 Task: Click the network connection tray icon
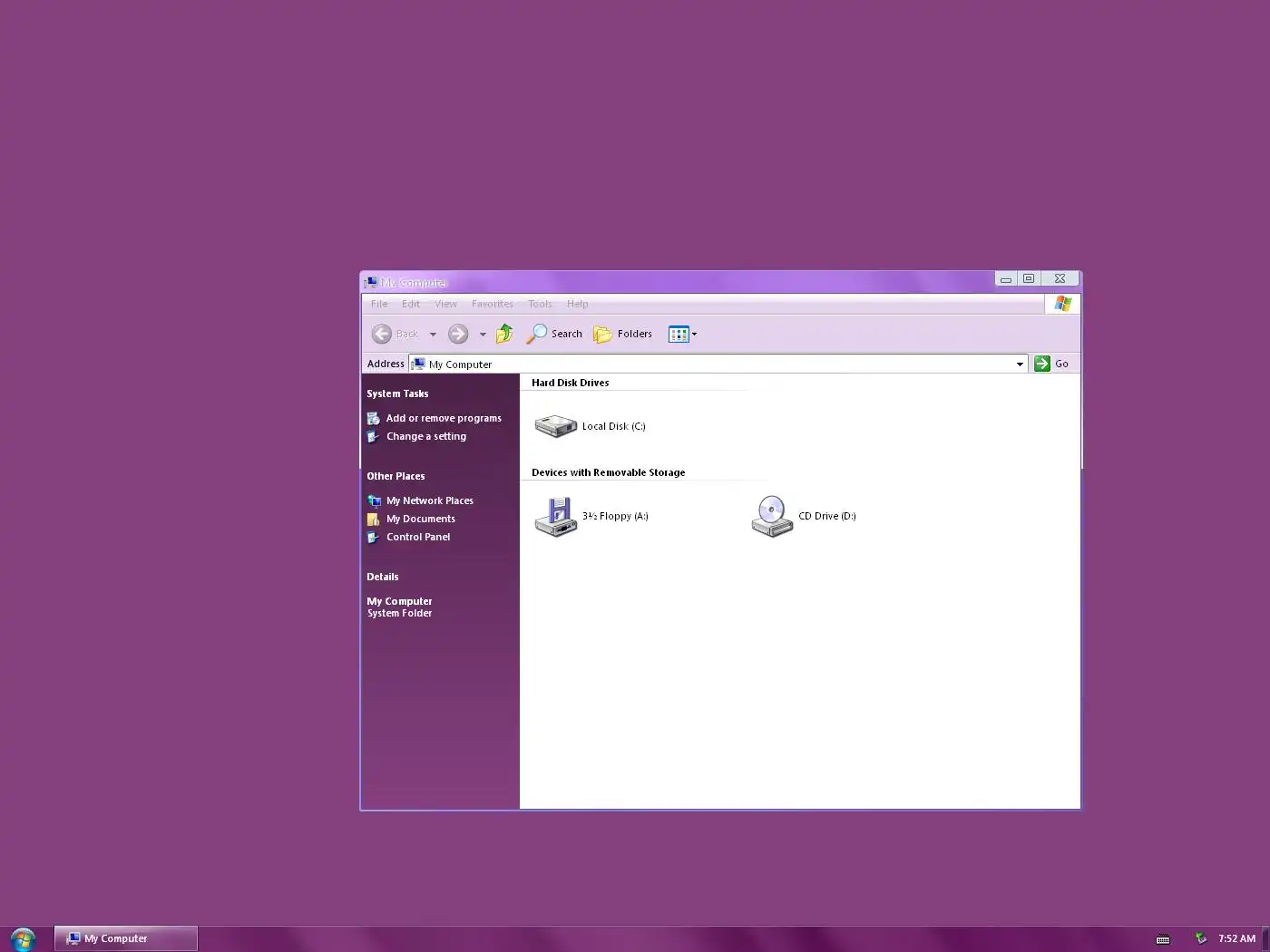(1201, 938)
